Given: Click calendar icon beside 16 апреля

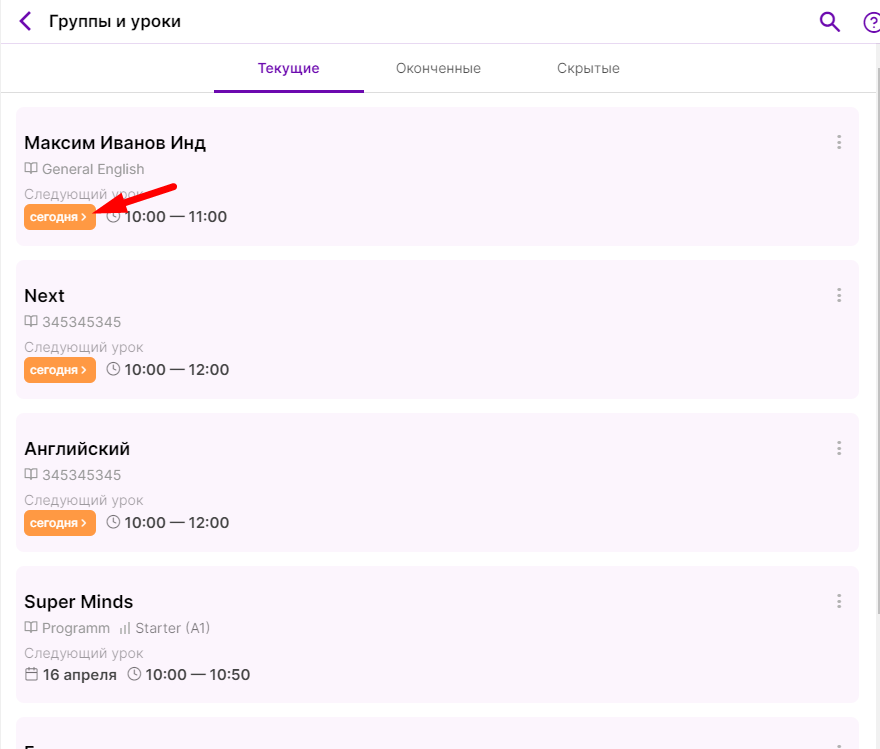Looking at the screenshot, I should point(31,674).
